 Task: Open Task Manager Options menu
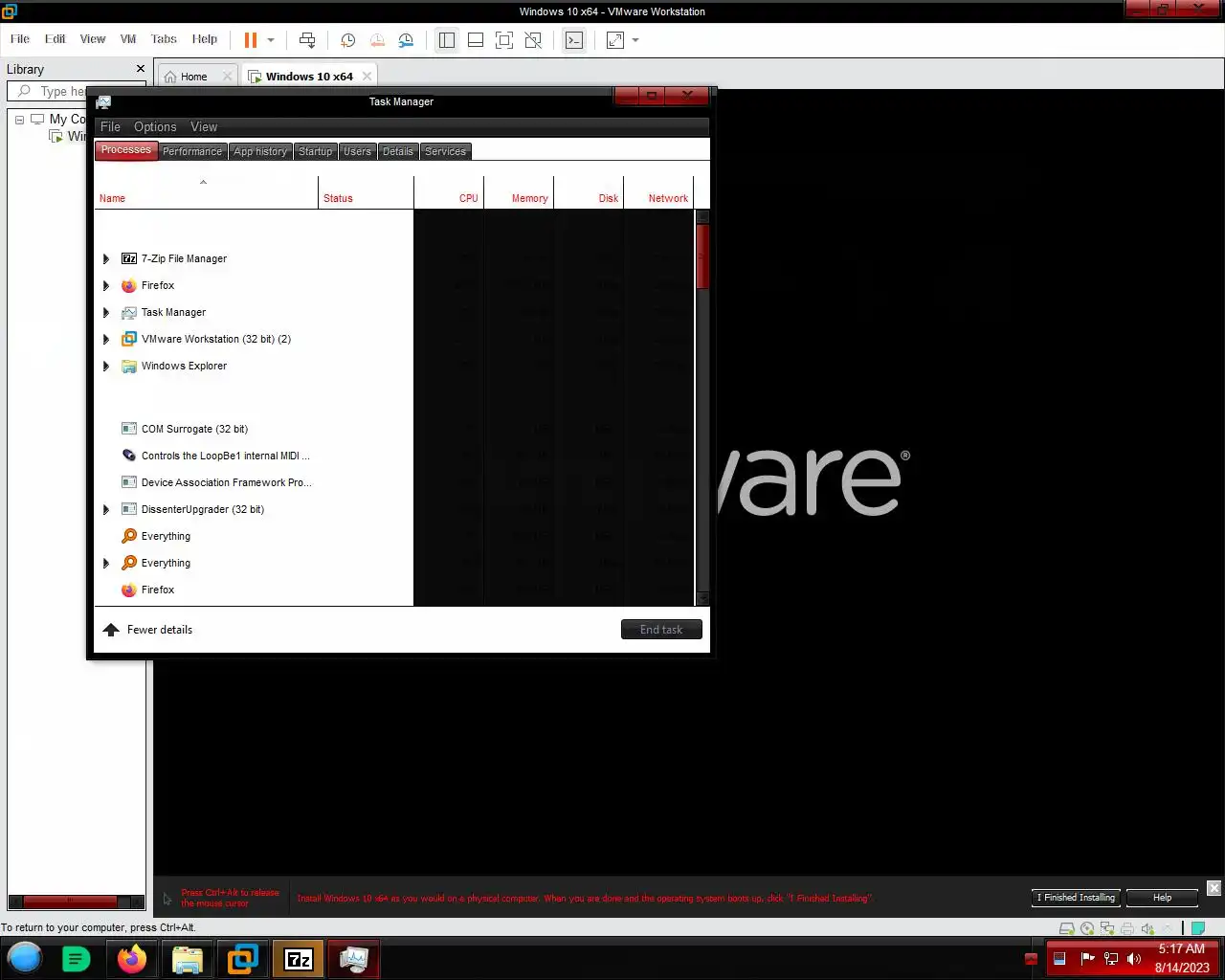pos(155,126)
